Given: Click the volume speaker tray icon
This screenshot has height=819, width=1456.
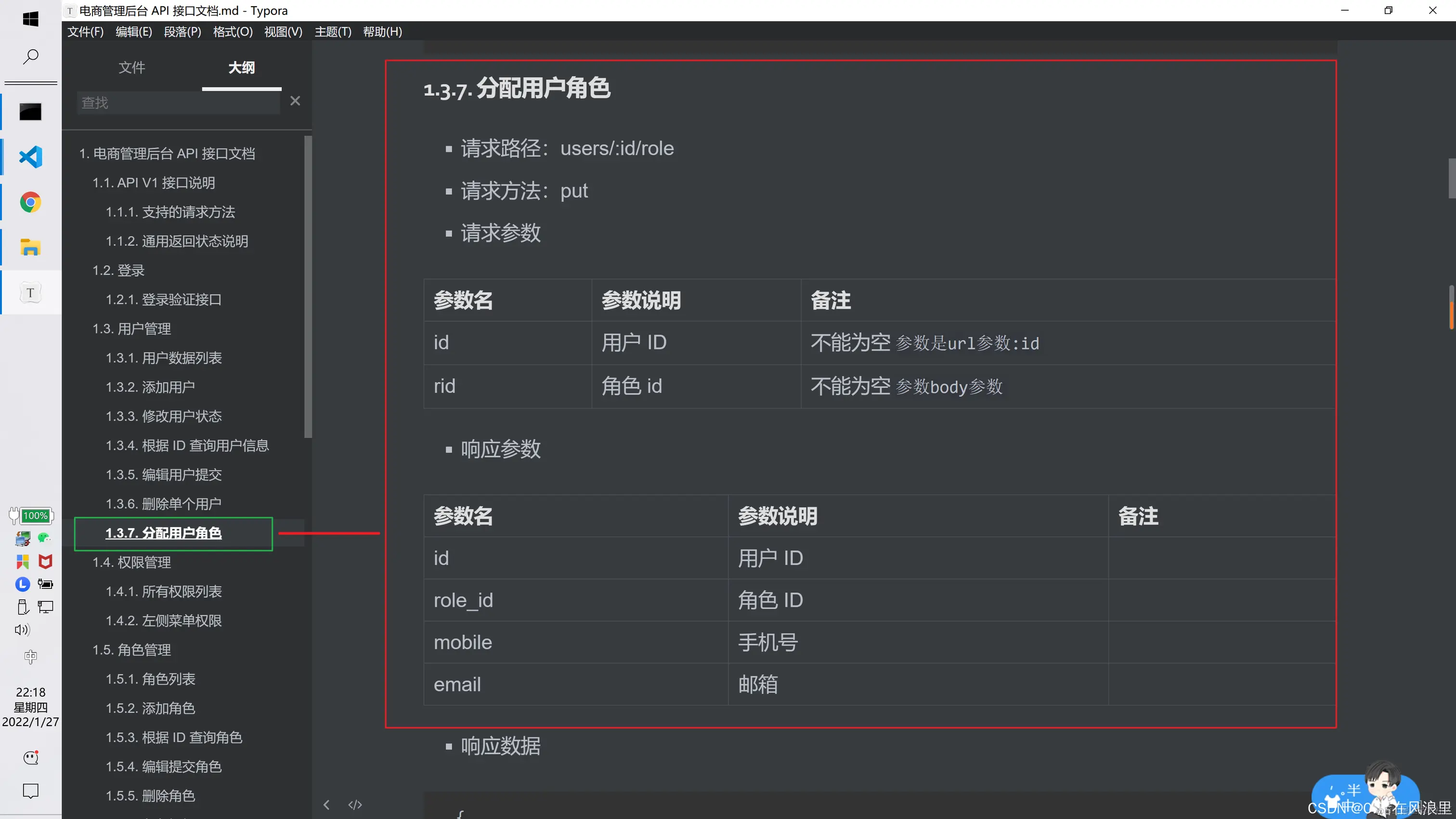Looking at the screenshot, I should click(x=22, y=630).
